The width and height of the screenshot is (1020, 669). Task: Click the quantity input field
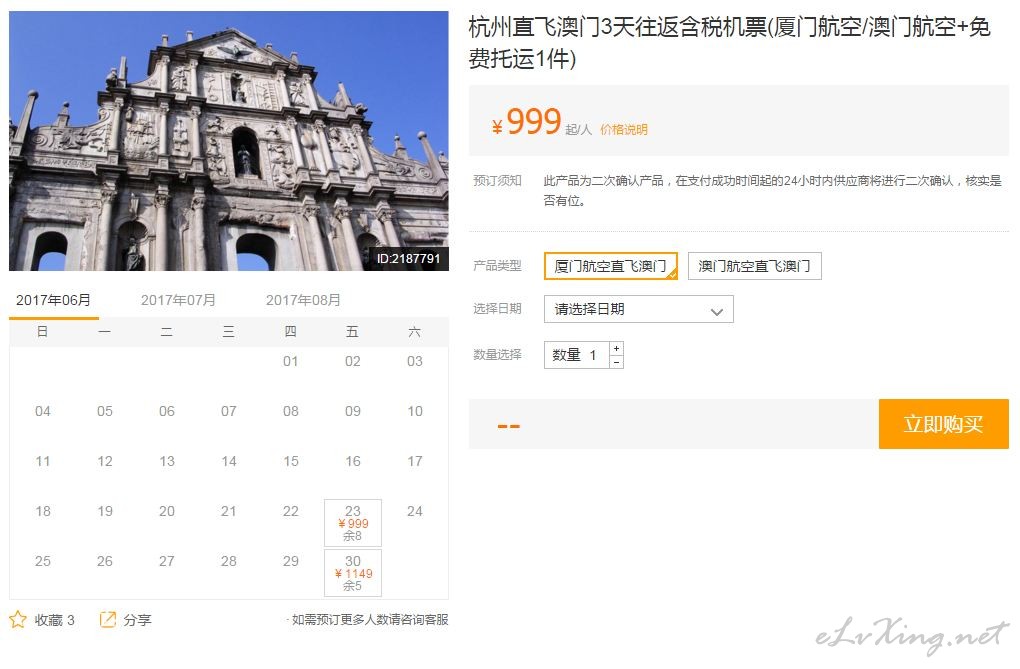576,355
